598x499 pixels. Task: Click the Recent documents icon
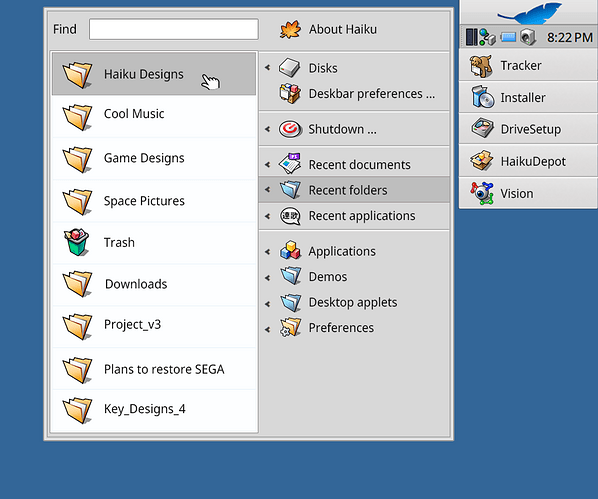pos(290,164)
